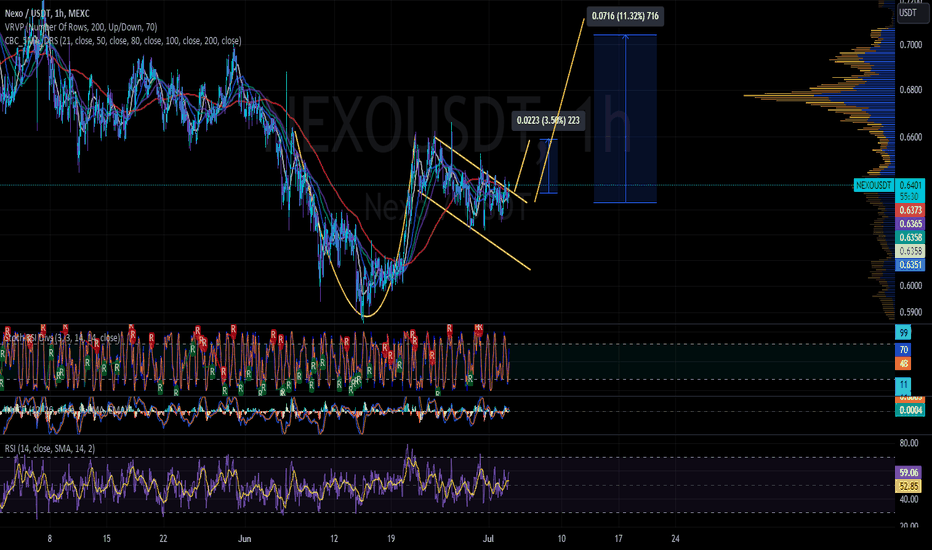Click the 0.6800 price axis label
This screenshot has height=550, width=932.
point(911,90)
